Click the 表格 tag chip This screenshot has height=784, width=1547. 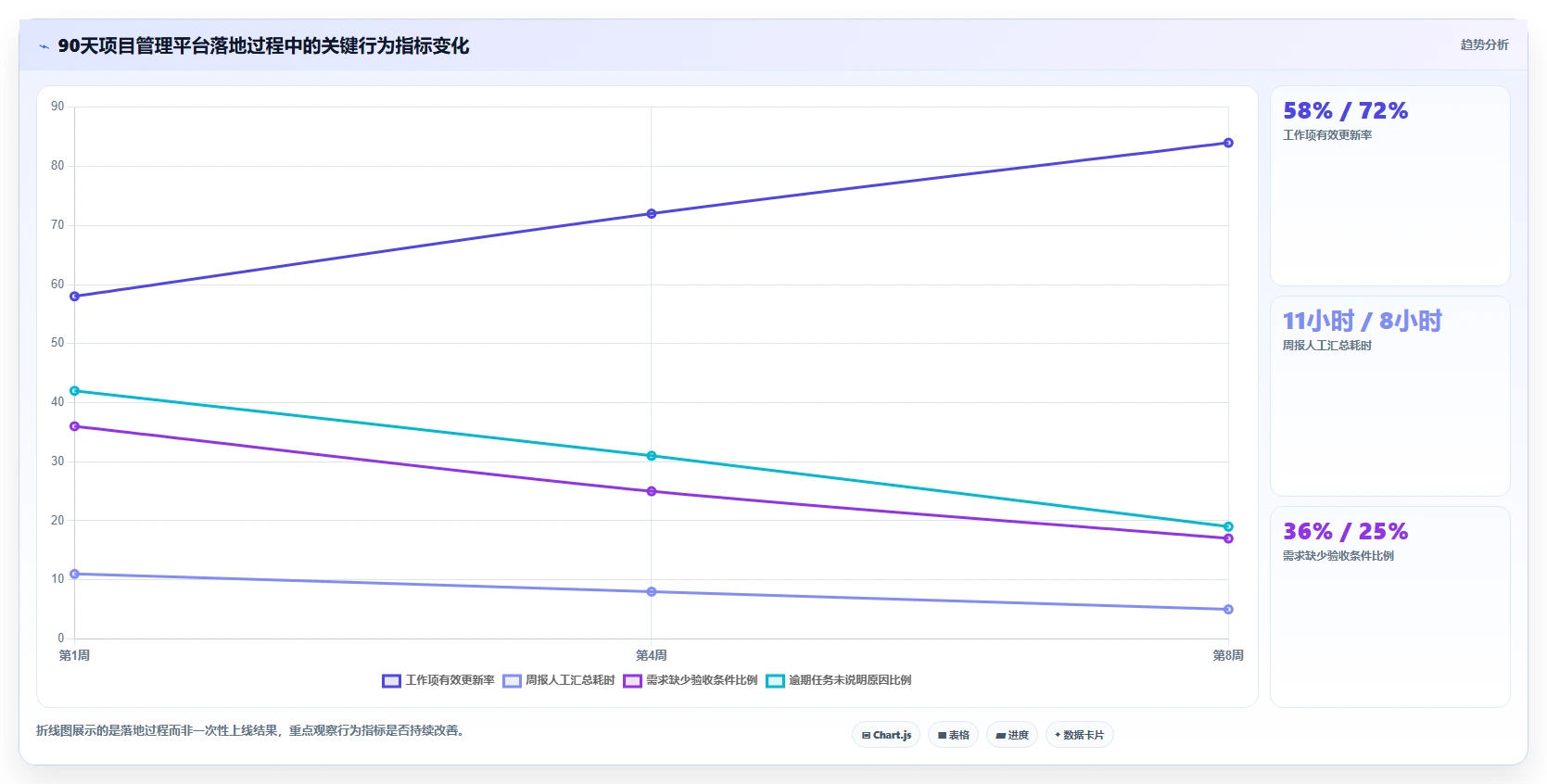point(953,735)
